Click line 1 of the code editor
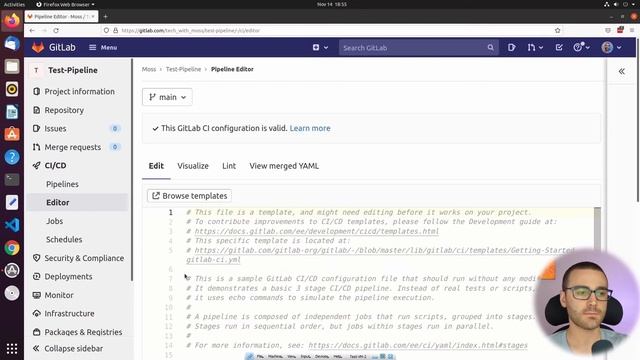640x360 pixels. (359, 212)
